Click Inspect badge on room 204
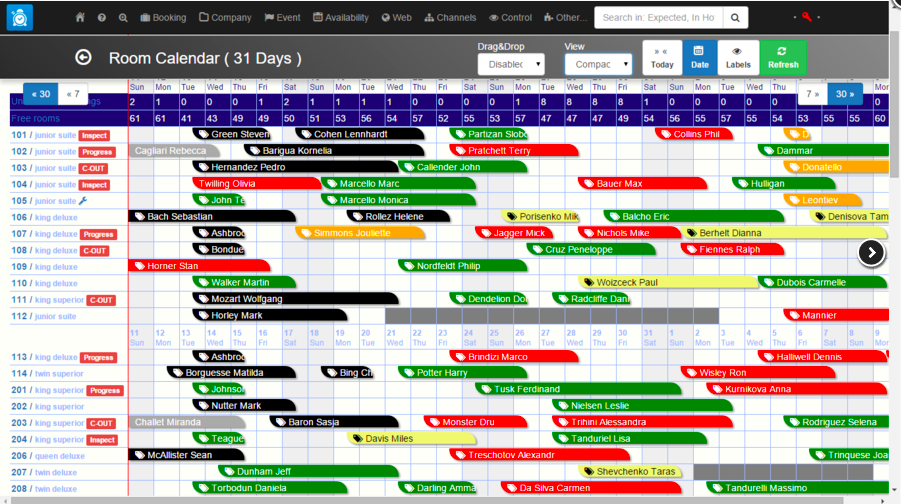 [x=102, y=440]
